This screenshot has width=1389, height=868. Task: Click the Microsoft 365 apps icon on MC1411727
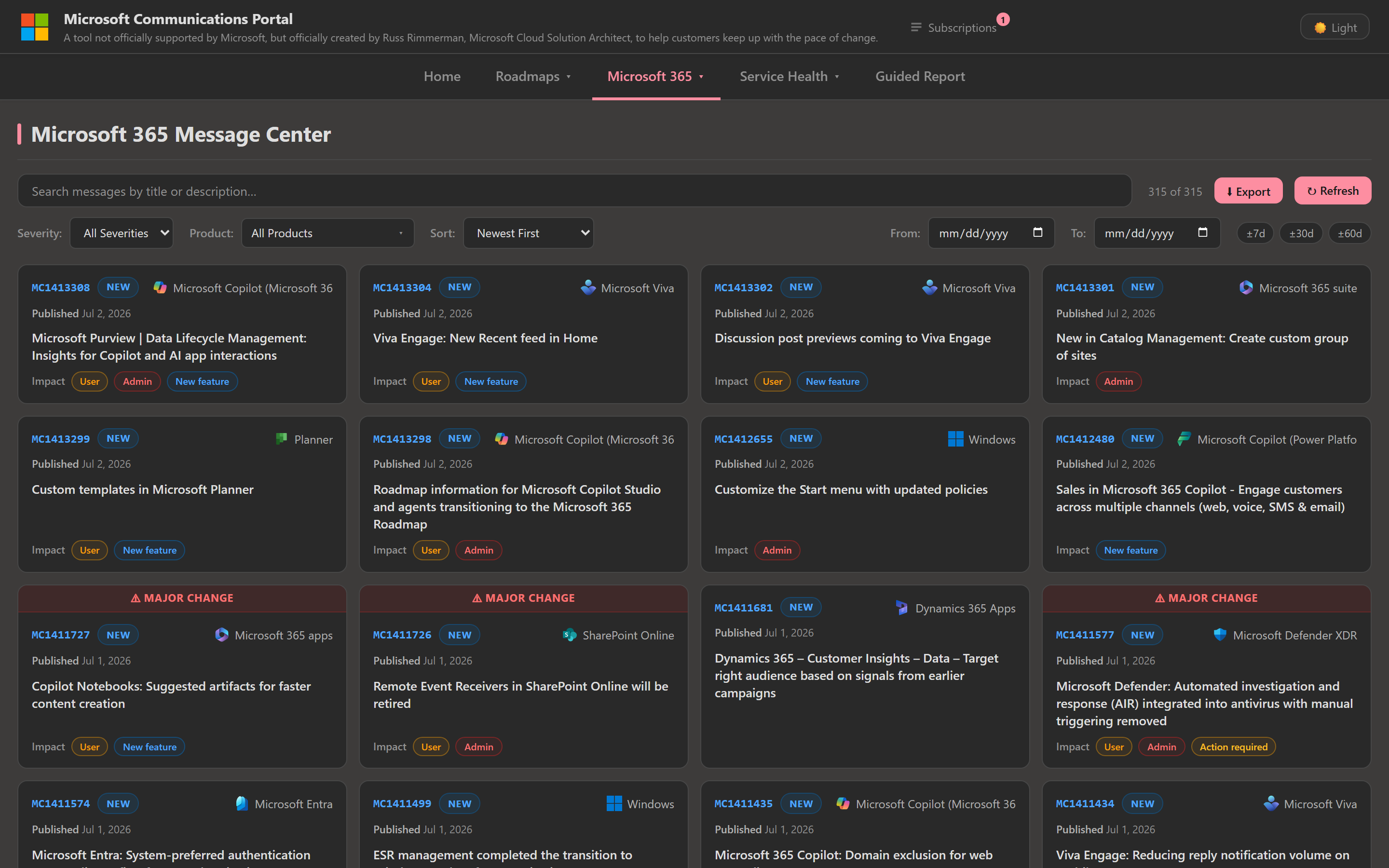[221, 635]
